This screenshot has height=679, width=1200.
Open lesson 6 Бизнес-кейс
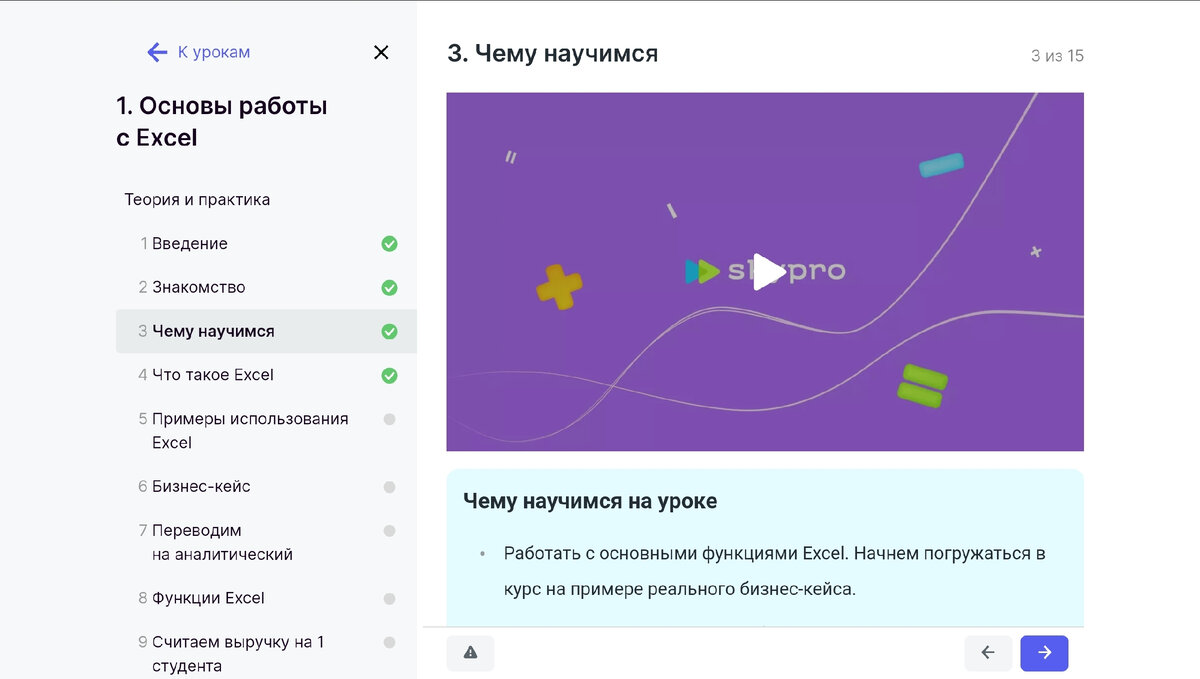point(266,486)
